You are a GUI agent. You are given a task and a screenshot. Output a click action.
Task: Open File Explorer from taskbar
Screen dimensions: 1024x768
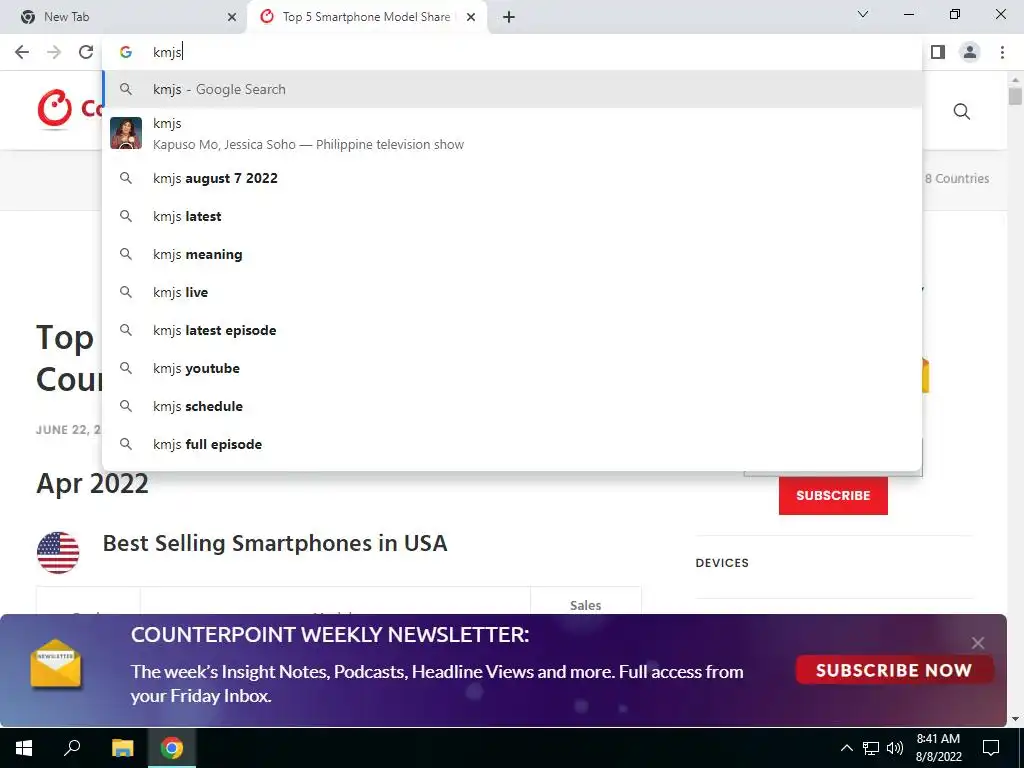(122, 748)
